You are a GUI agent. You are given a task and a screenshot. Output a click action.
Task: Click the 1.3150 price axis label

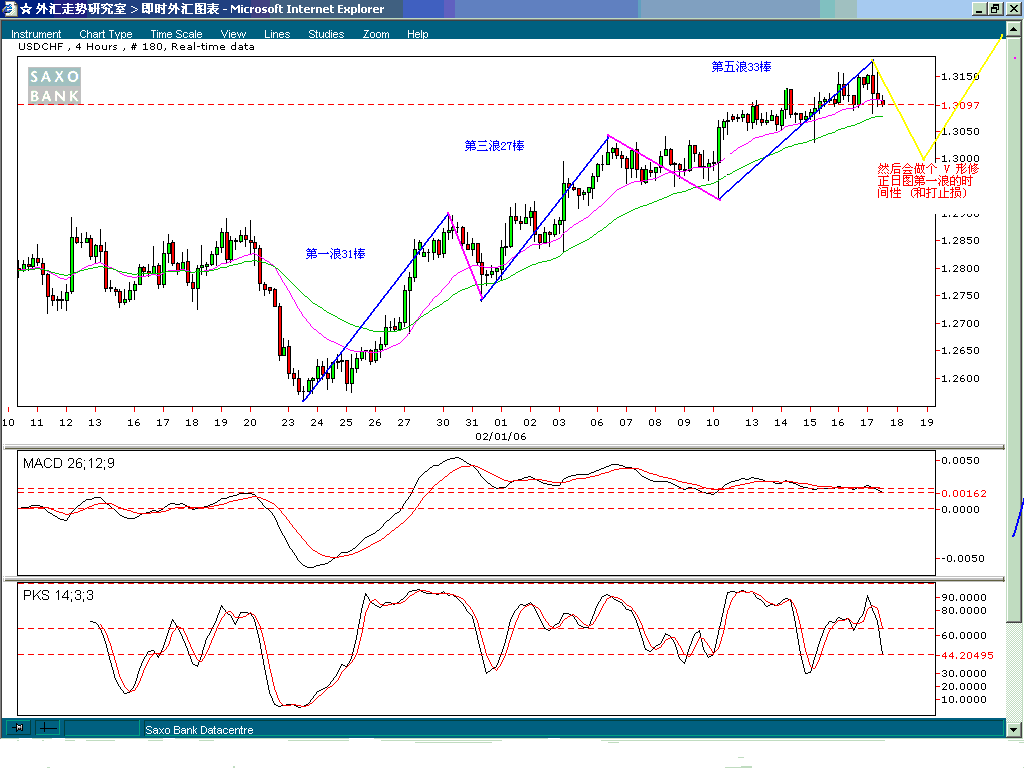pyautogui.click(x=960, y=76)
